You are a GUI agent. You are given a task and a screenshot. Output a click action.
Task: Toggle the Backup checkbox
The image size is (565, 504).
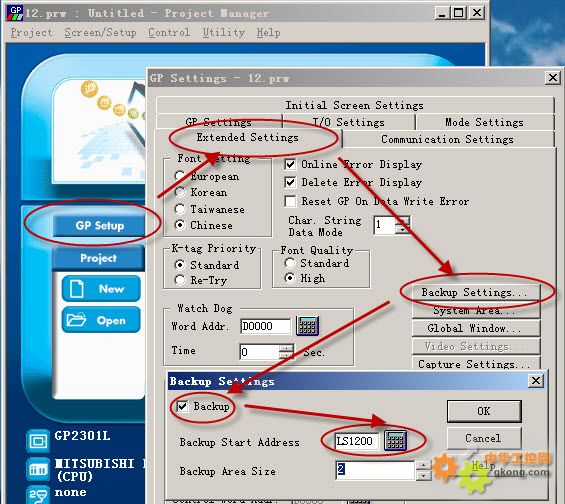coord(182,407)
